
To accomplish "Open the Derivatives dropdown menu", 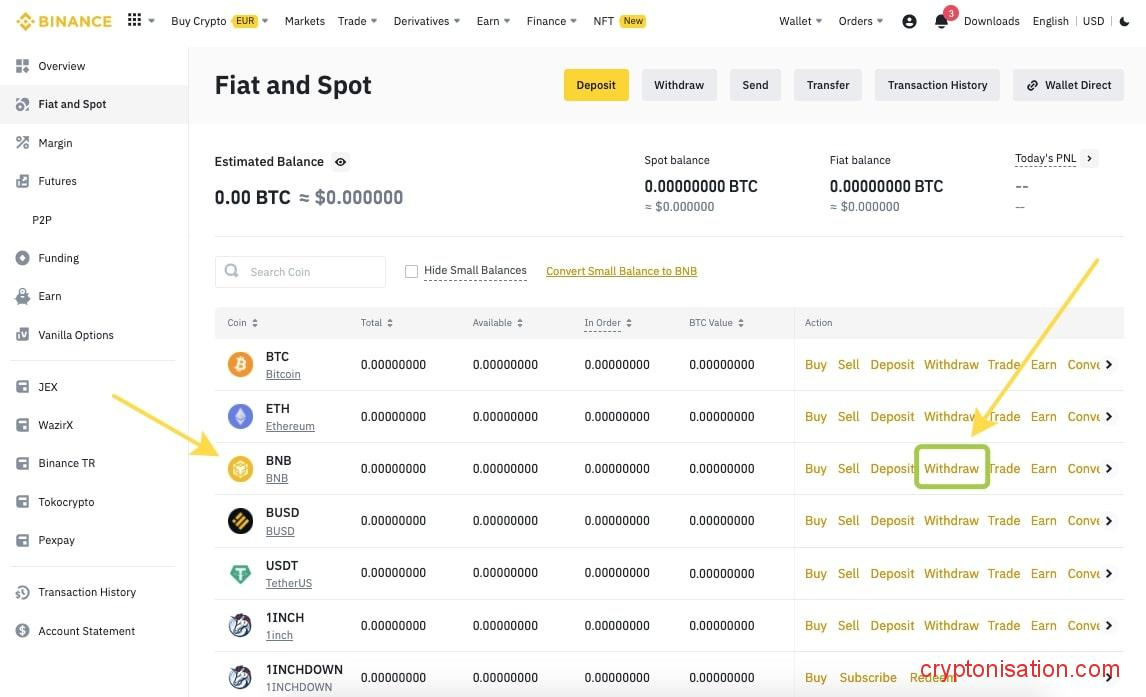I will pyautogui.click(x=427, y=21).
